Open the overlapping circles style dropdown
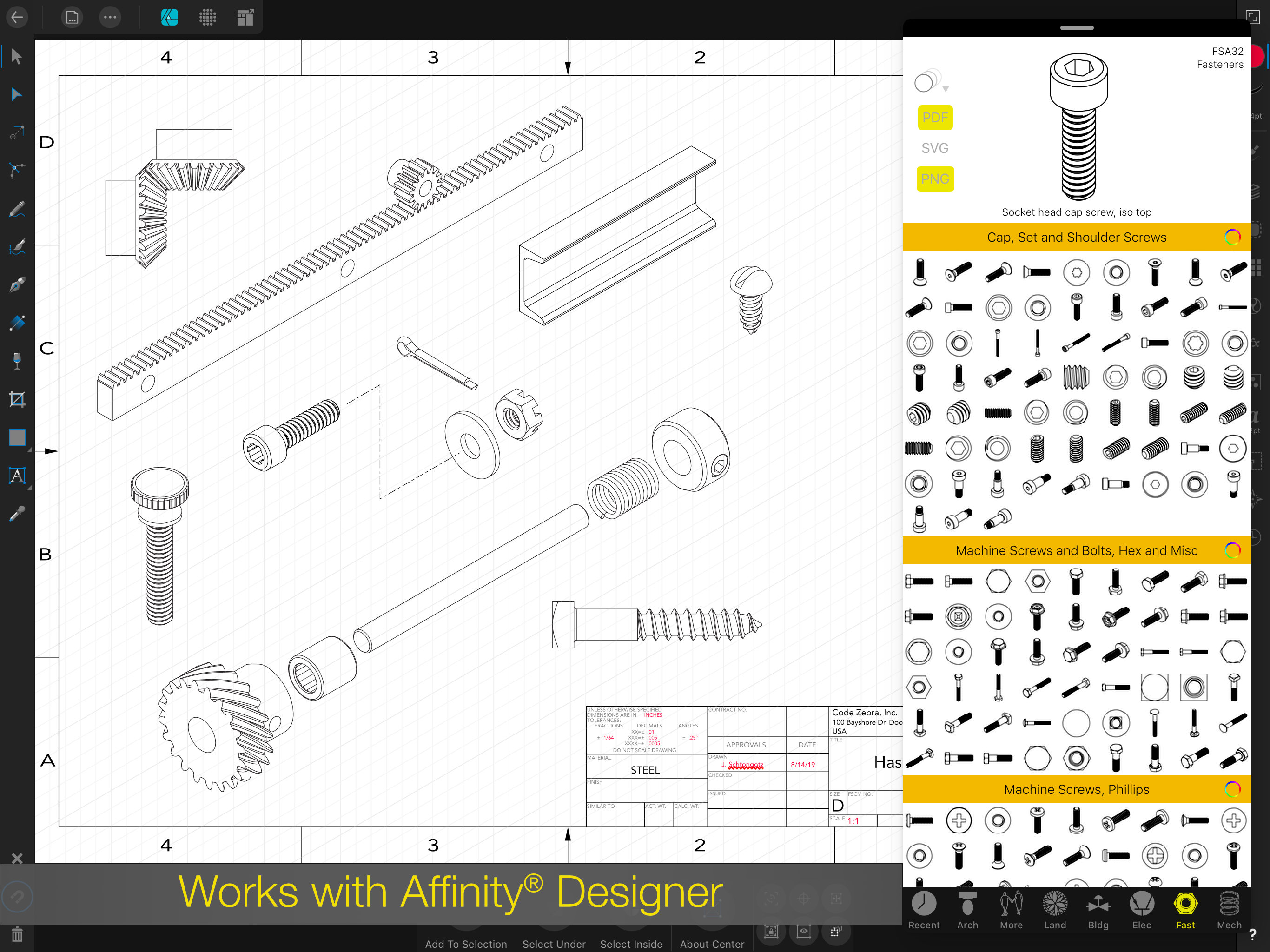Image resolution: width=1270 pixels, height=952 pixels. tap(931, 82)
